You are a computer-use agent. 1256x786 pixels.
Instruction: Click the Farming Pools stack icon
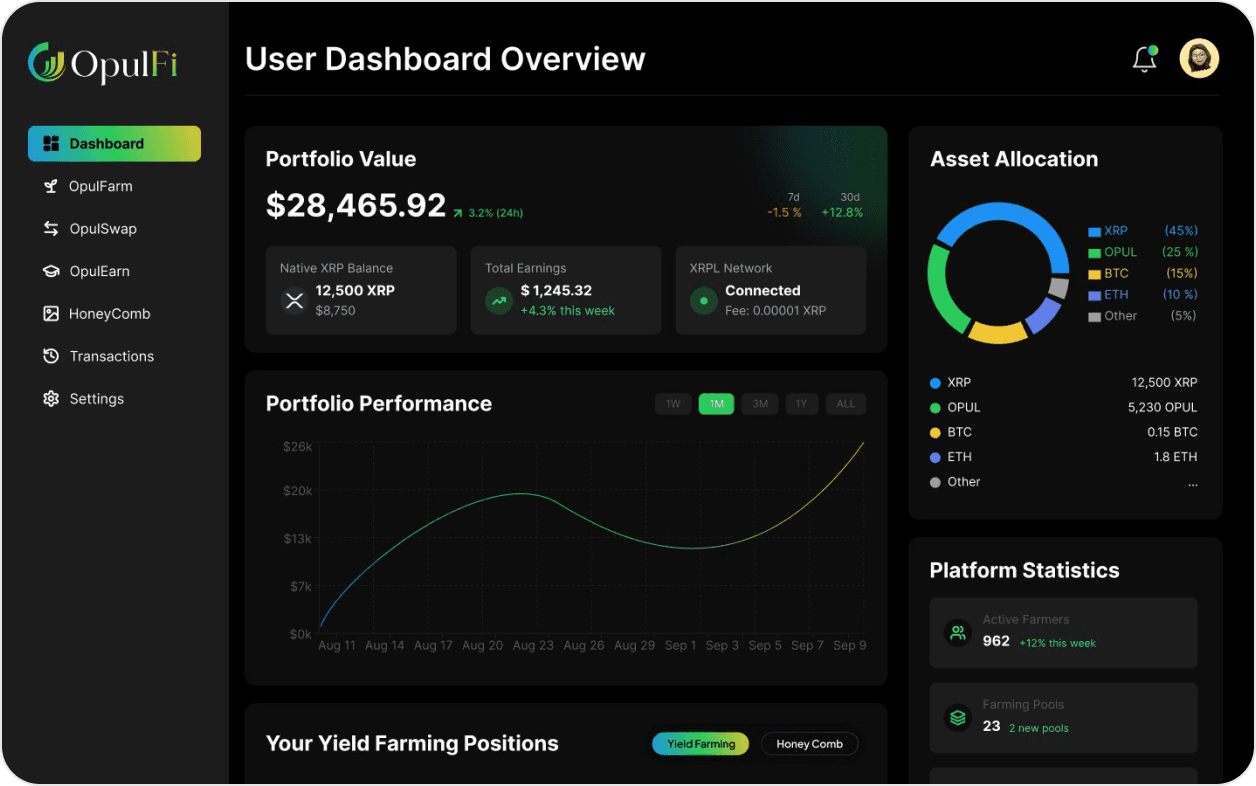tap(958, 718)
